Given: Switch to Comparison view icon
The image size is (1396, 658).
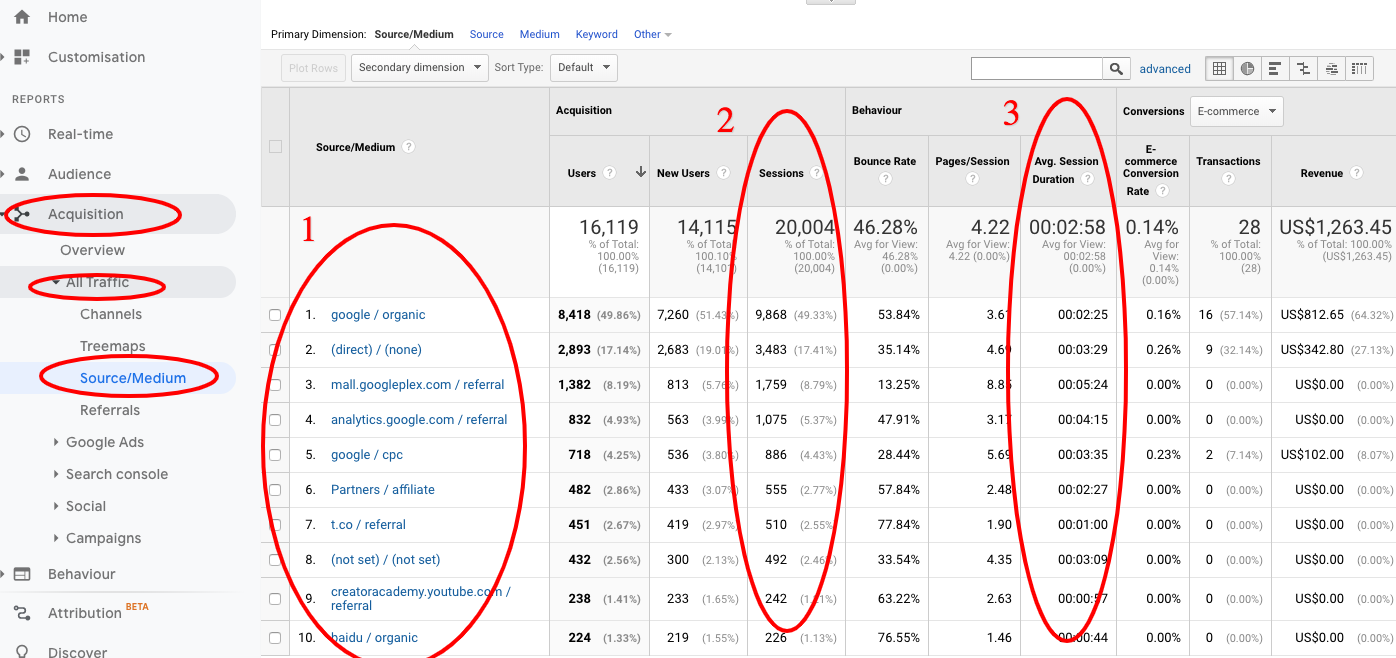Looking at the screenshot, I should click(1303, 68).
